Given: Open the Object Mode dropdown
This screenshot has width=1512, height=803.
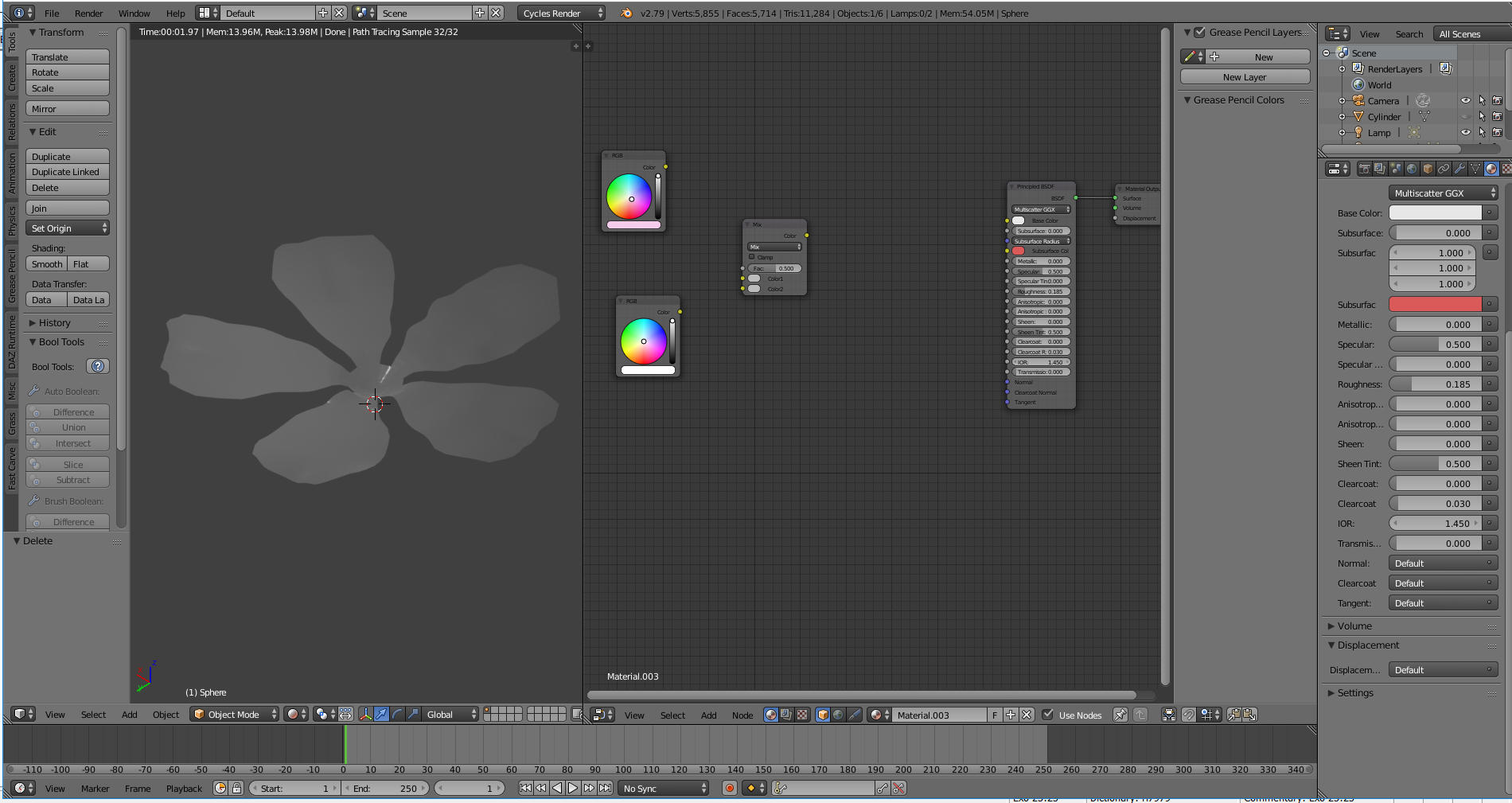Looking at the screenshot, I should [x=235, y=714].
